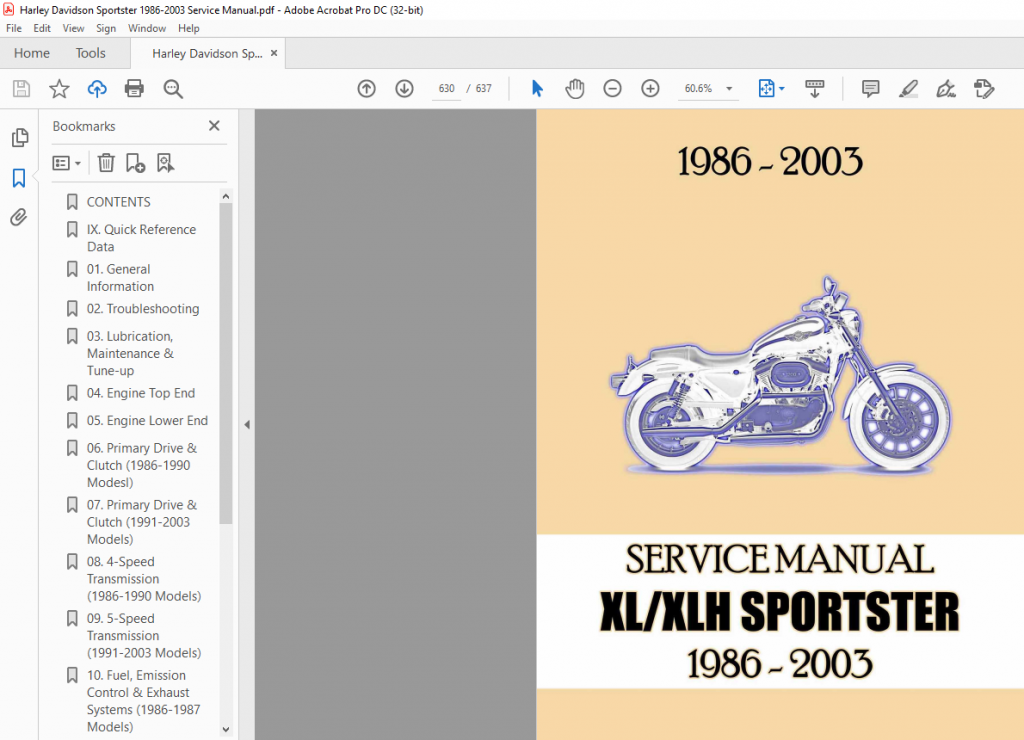Screen dimensions: 1024x740
Task: Open the Fill & Sign pen icon
Action: click(x=946, y=88)
